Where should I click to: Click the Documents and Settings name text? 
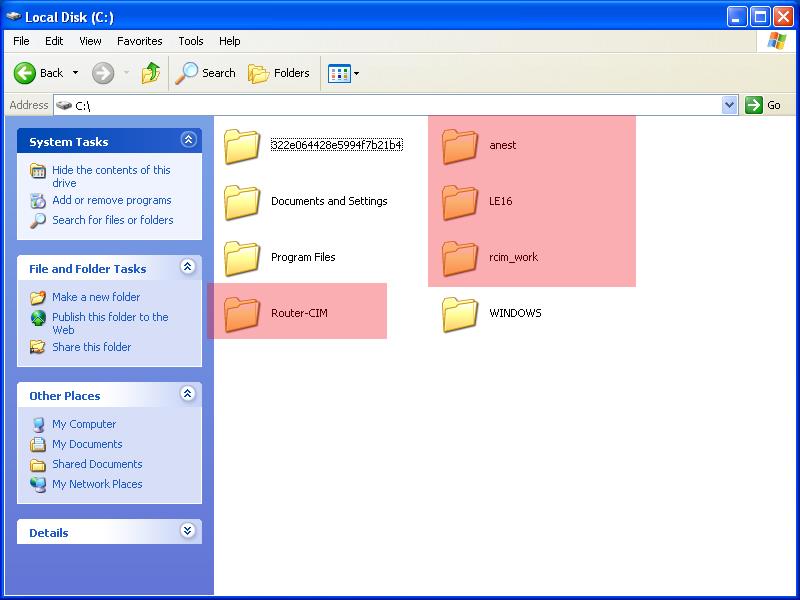click(329, 201)
